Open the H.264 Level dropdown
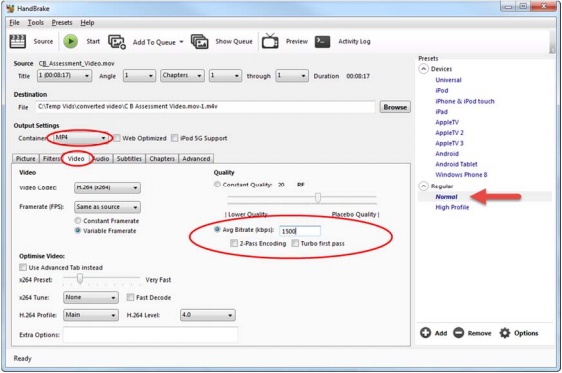562x373 pixels. click(208, 315)
